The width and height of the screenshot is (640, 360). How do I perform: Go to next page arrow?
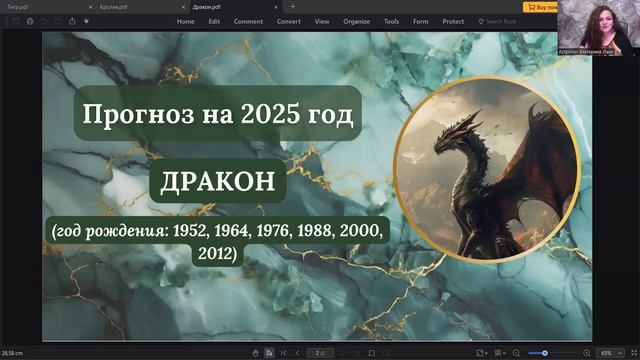343,353
